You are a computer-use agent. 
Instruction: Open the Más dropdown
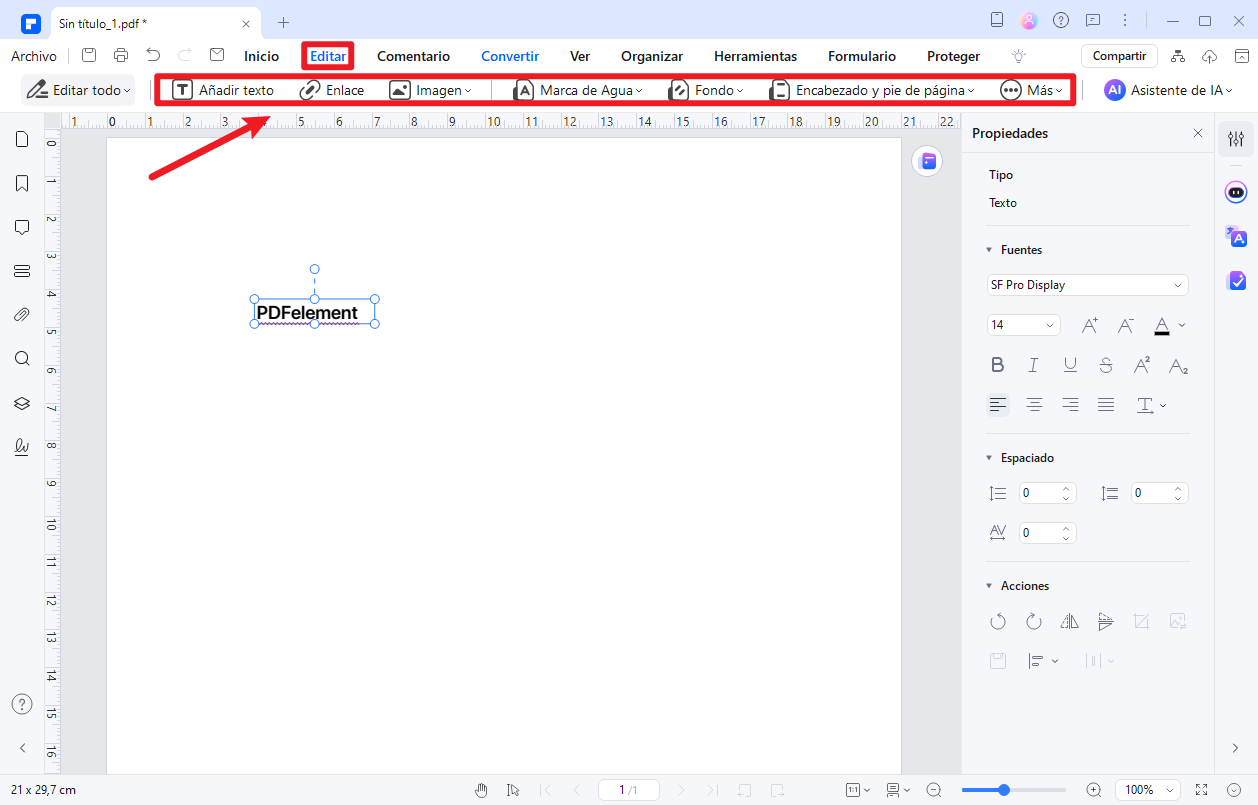pos(1032,90)
